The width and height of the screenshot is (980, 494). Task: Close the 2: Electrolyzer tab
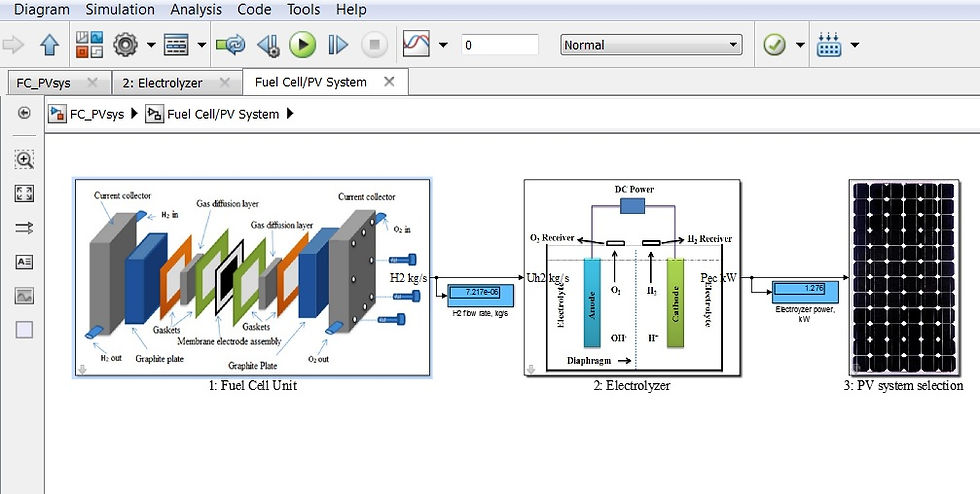click(x=225, y=83)
